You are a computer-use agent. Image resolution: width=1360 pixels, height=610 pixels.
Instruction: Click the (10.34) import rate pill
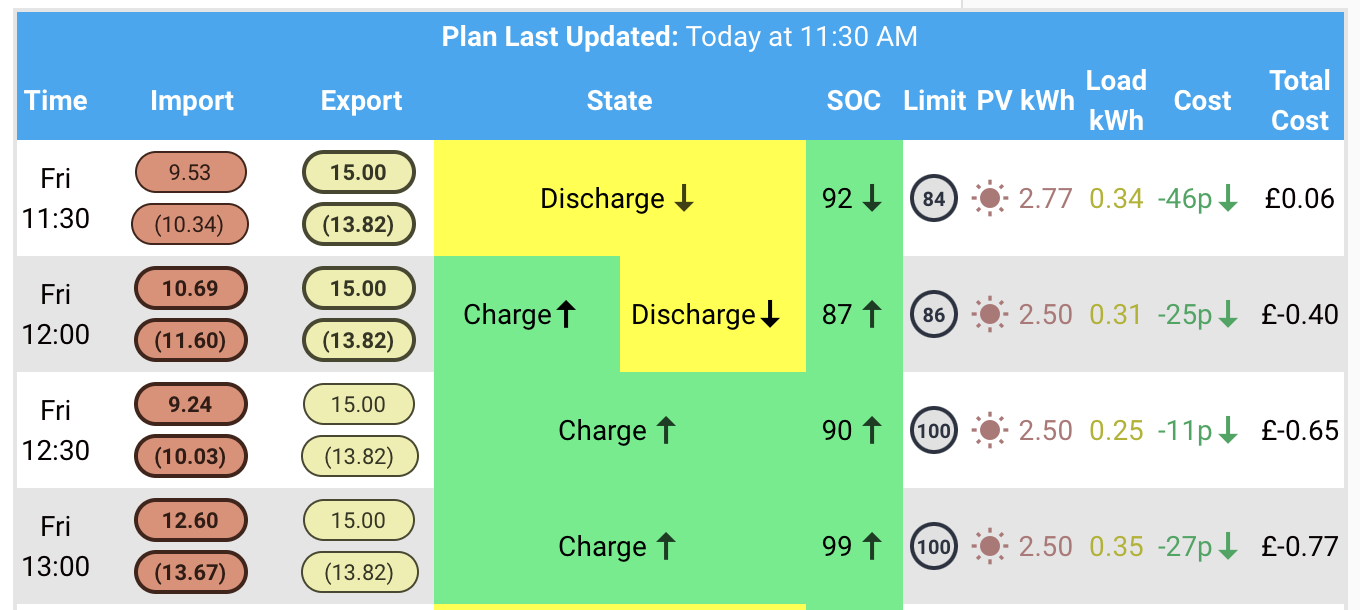190,224
